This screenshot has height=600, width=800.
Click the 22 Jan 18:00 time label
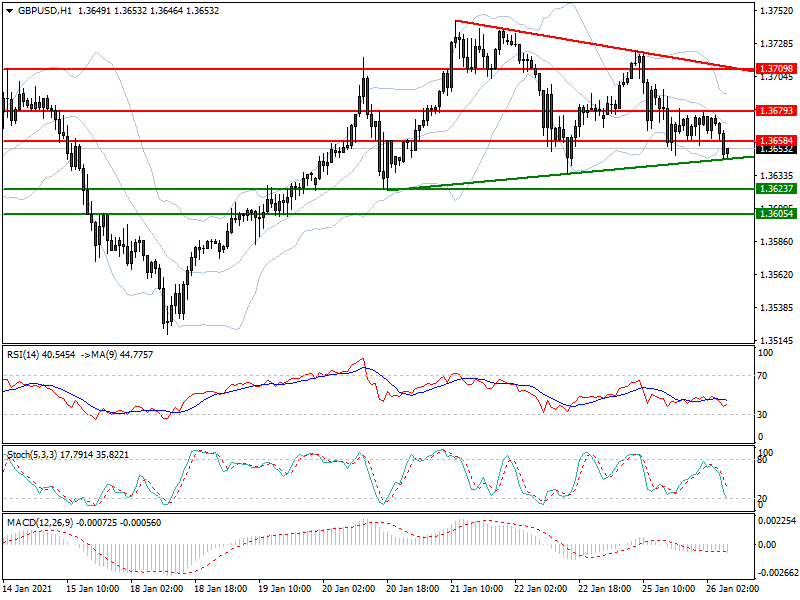point(605,588)
